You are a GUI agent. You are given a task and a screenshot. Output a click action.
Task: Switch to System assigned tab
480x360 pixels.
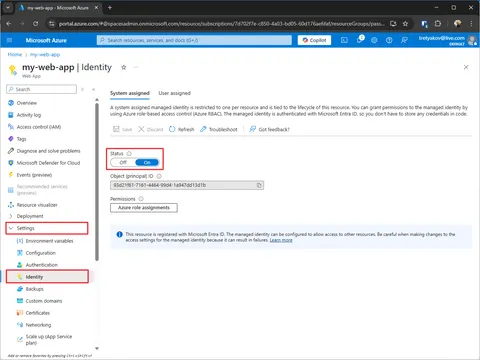click(130, 93)
